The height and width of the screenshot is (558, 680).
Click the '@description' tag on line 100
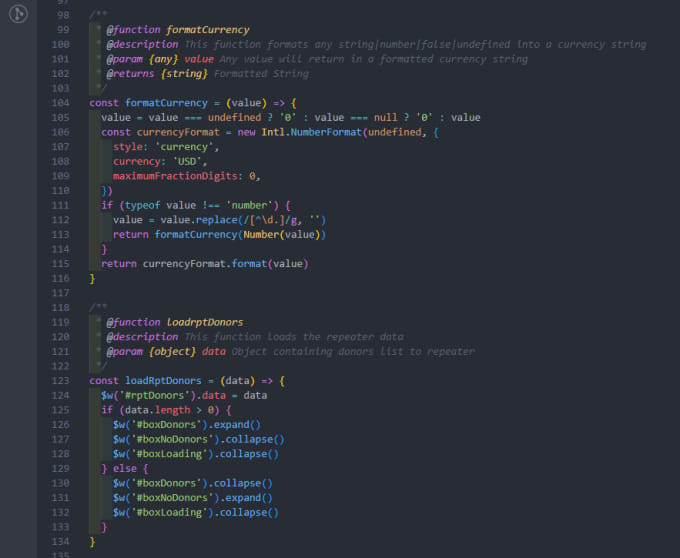point(142,44)
